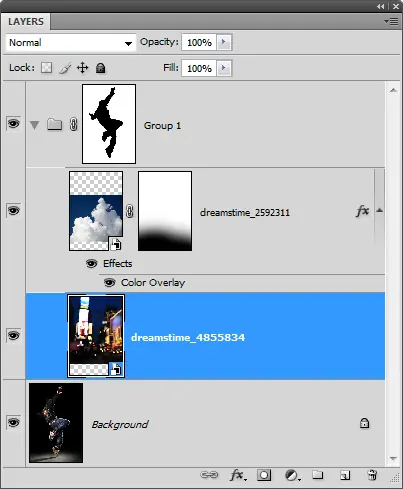Open the Opacity slider arrow

pyautogui.click(x=224, y=42)
